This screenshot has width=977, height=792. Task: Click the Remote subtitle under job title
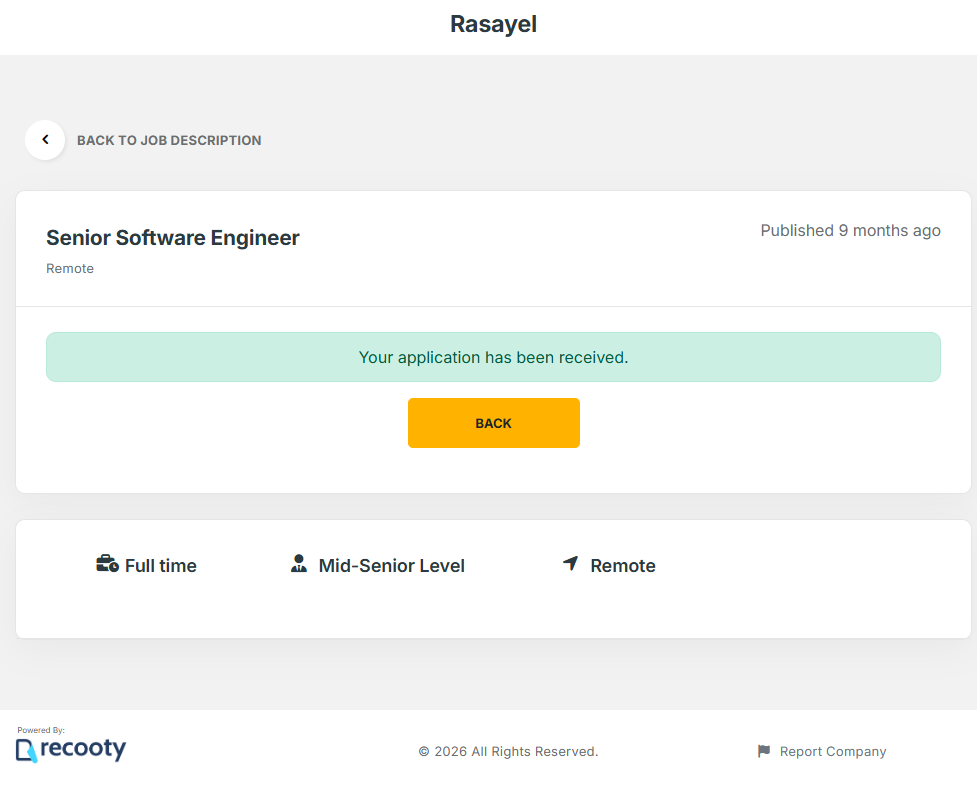tap(70, 269)
